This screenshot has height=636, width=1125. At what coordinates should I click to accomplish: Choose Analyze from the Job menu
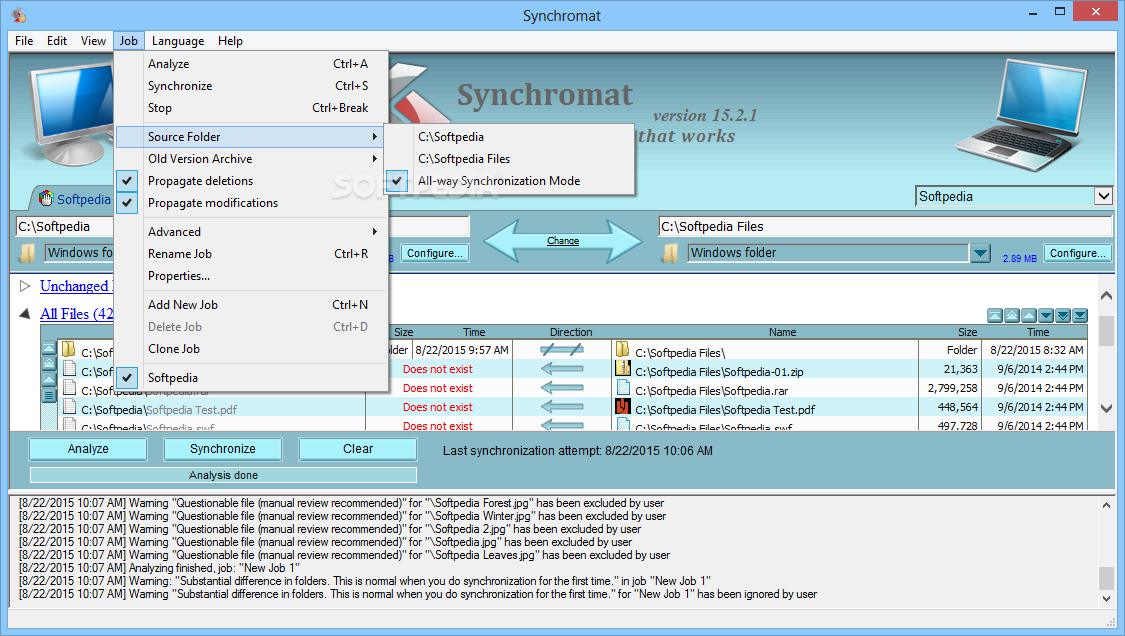252,64
